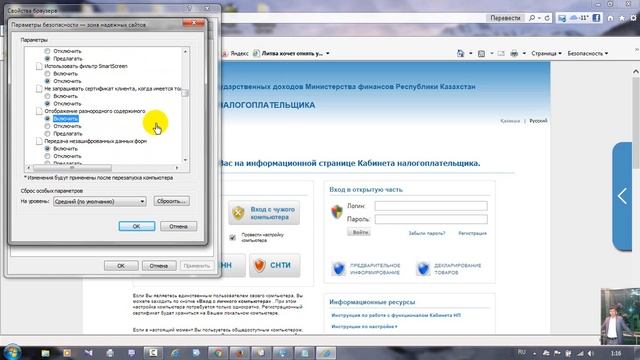Click the volume icon in system tray
The height and width of the screenshot is (360, 640).
[x=591, y=353]
